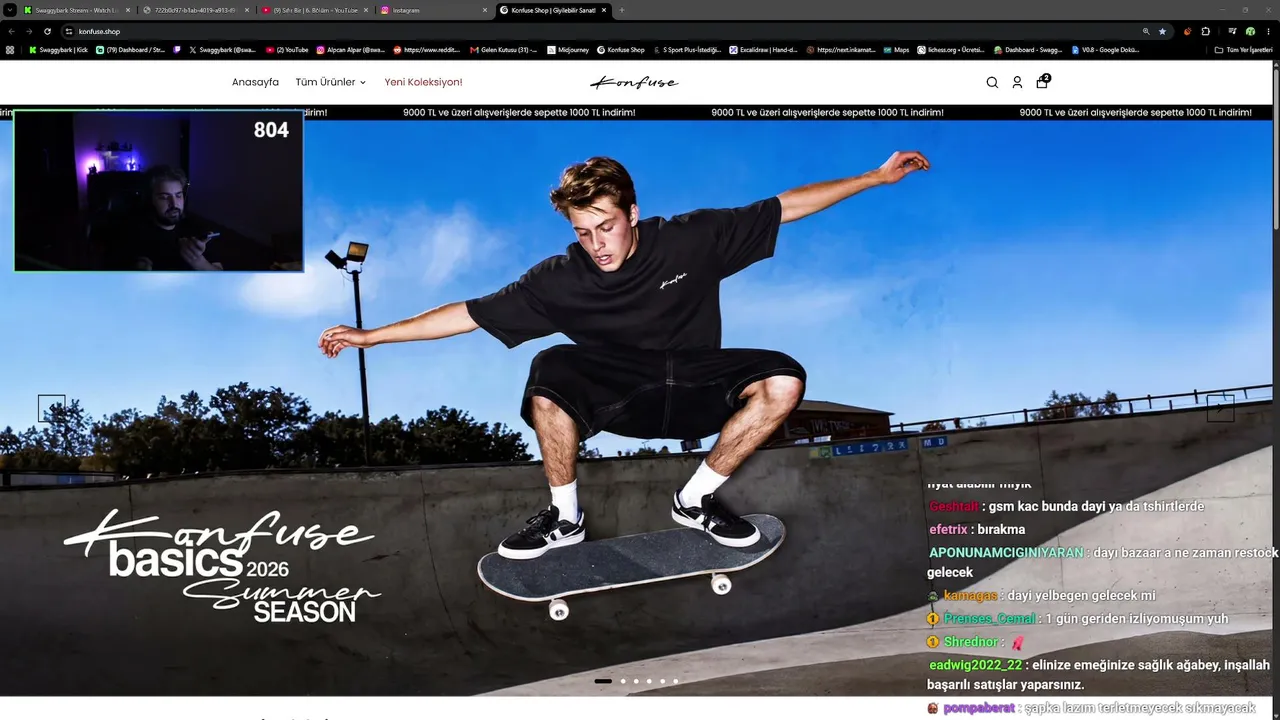This screenshot has width=1280, height=720.
Task: Open the shopping cart bag icon
Action: [1042, 82]
